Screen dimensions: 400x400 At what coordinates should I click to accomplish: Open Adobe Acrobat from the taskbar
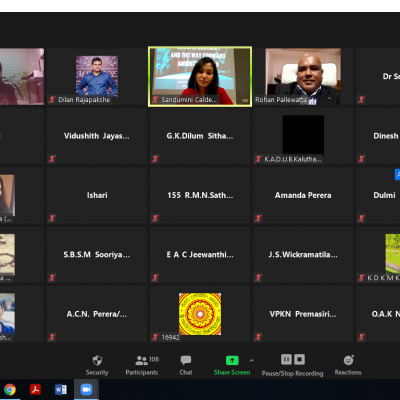35,389
